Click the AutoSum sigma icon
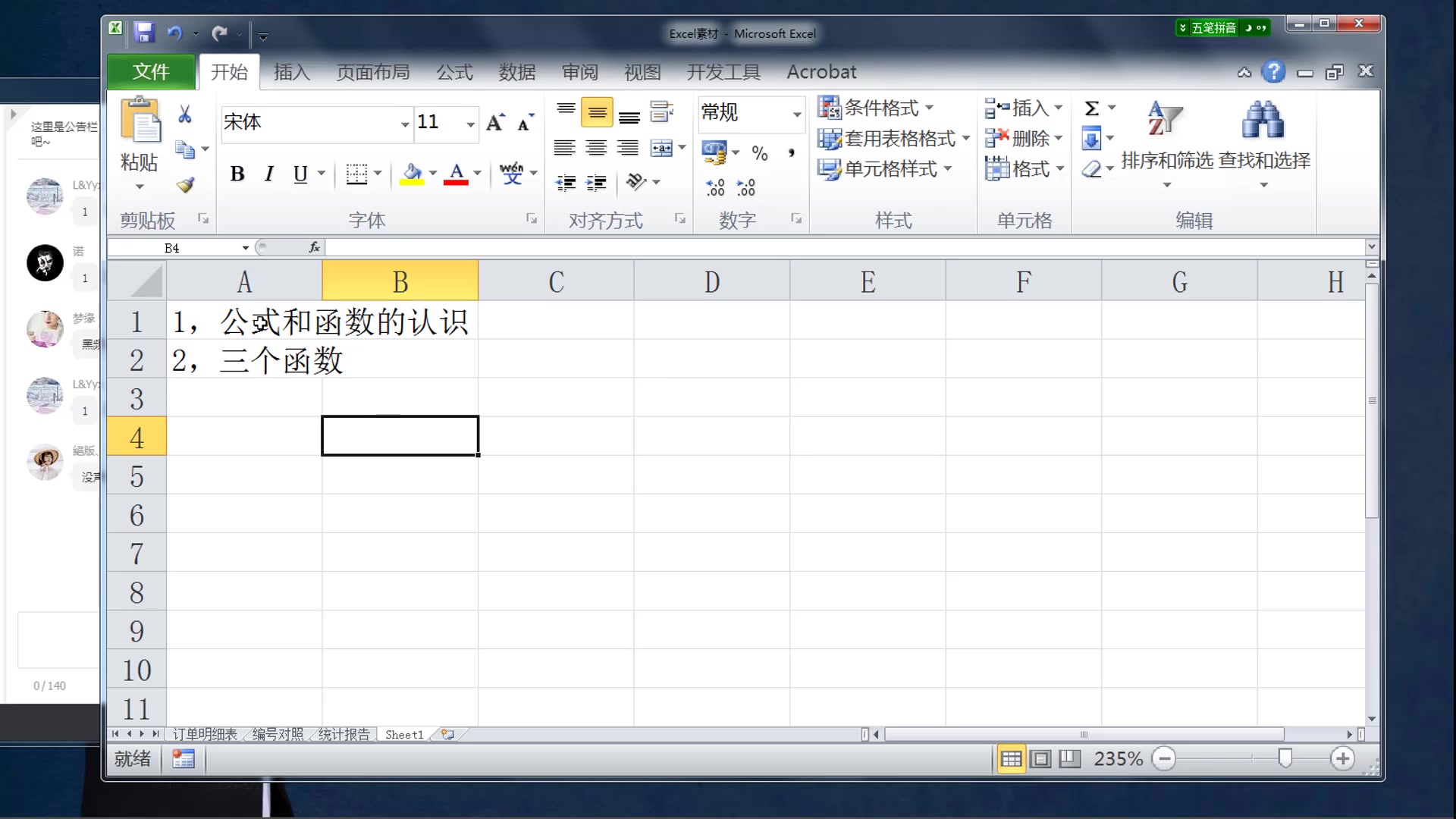The image size is (1456, 819). tap(1092, 108)
